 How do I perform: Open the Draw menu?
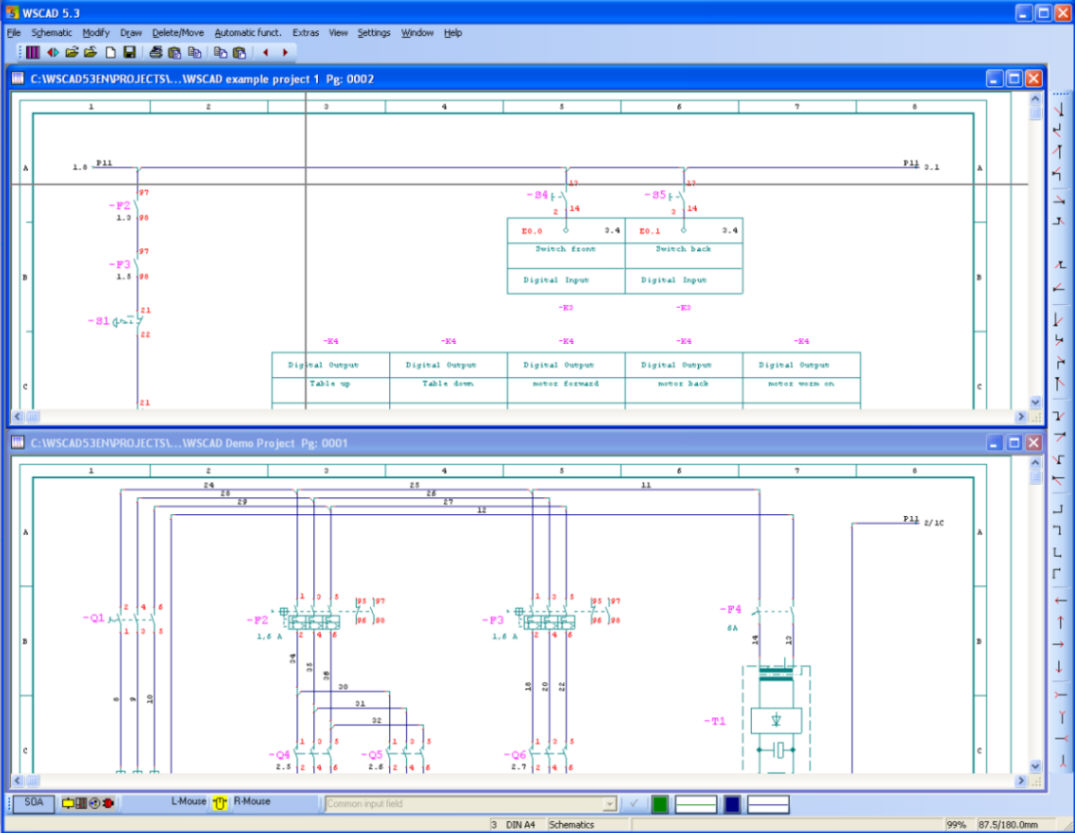point(130,32)
